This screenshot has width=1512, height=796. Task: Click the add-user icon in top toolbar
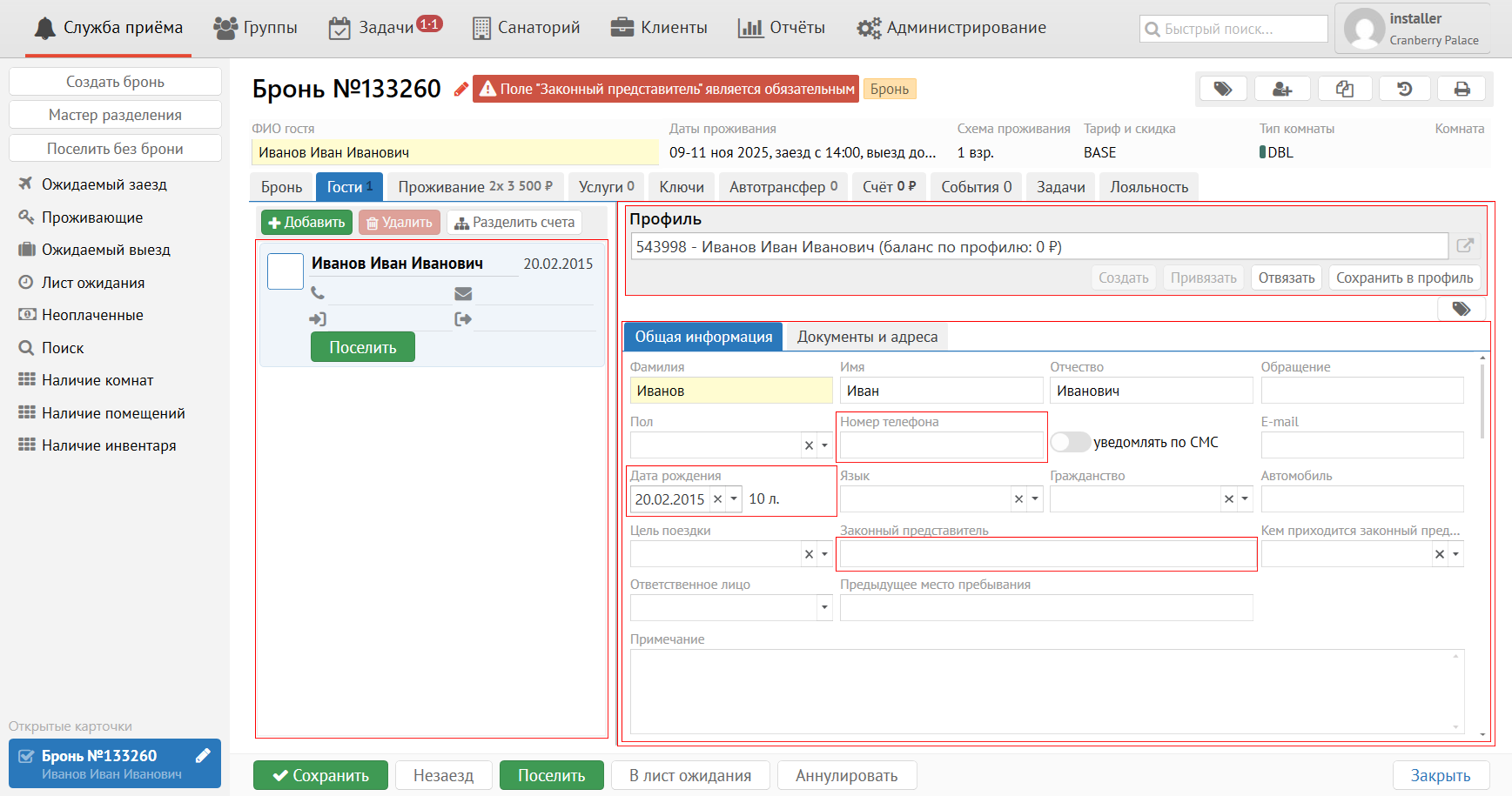coord(1282,89)
